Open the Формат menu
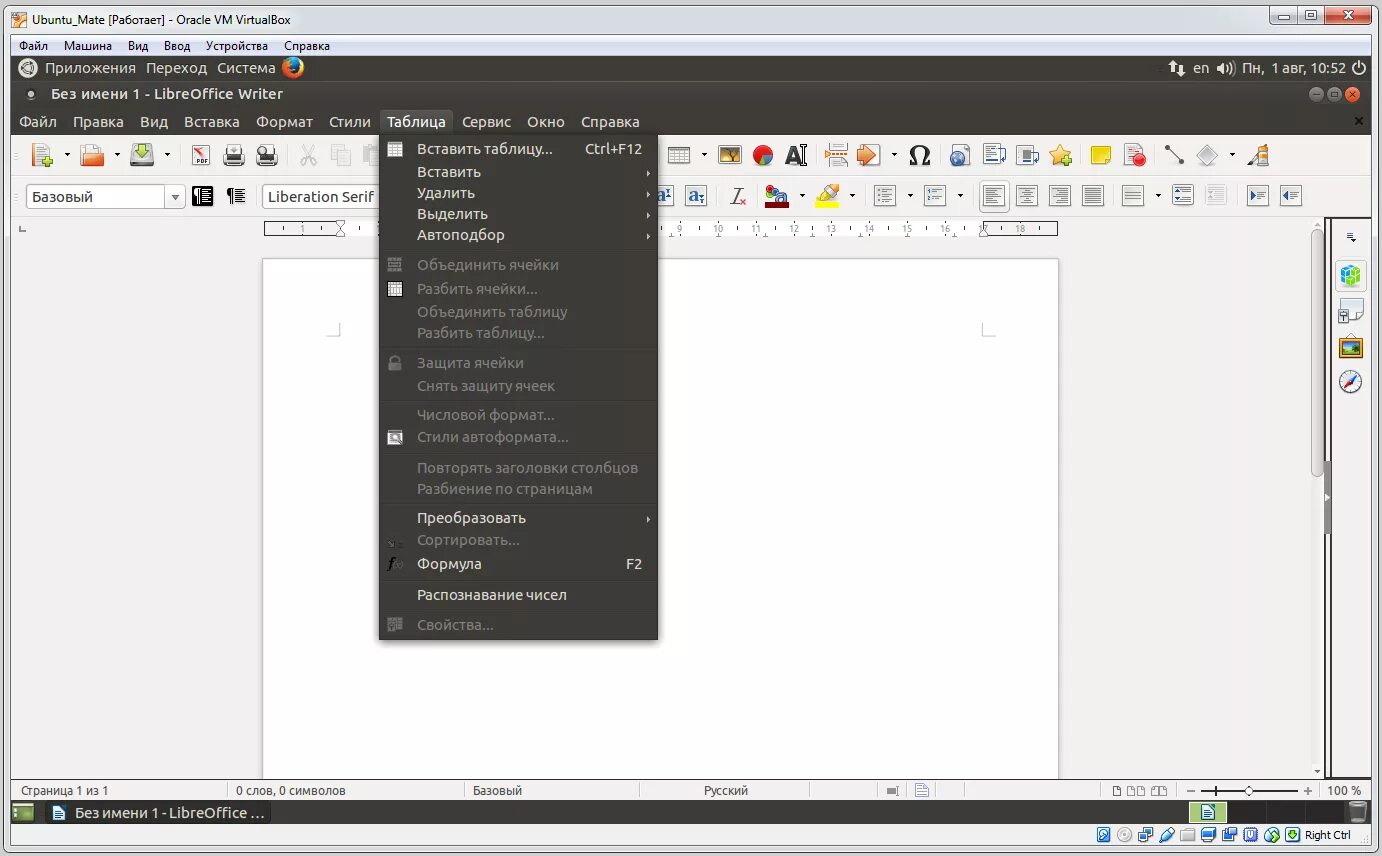The image size is (1382, 856). [285, 122]
